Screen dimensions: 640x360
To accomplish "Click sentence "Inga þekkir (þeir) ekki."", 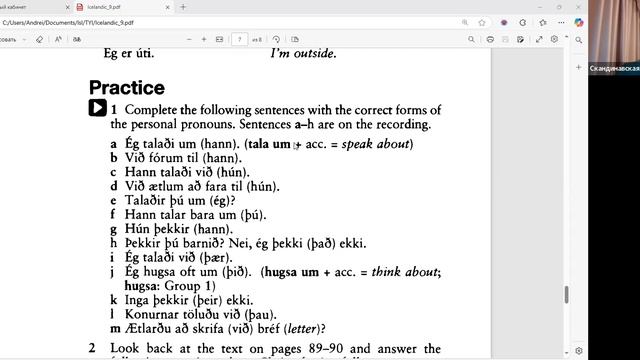I will 189,300.
